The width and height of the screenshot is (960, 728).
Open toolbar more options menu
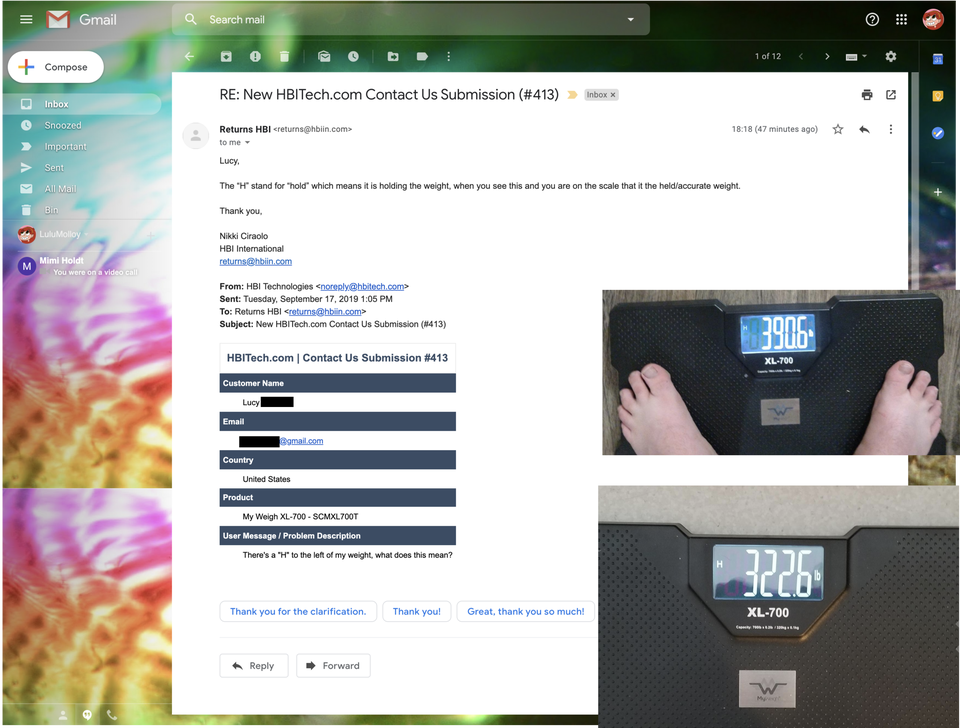449,56
